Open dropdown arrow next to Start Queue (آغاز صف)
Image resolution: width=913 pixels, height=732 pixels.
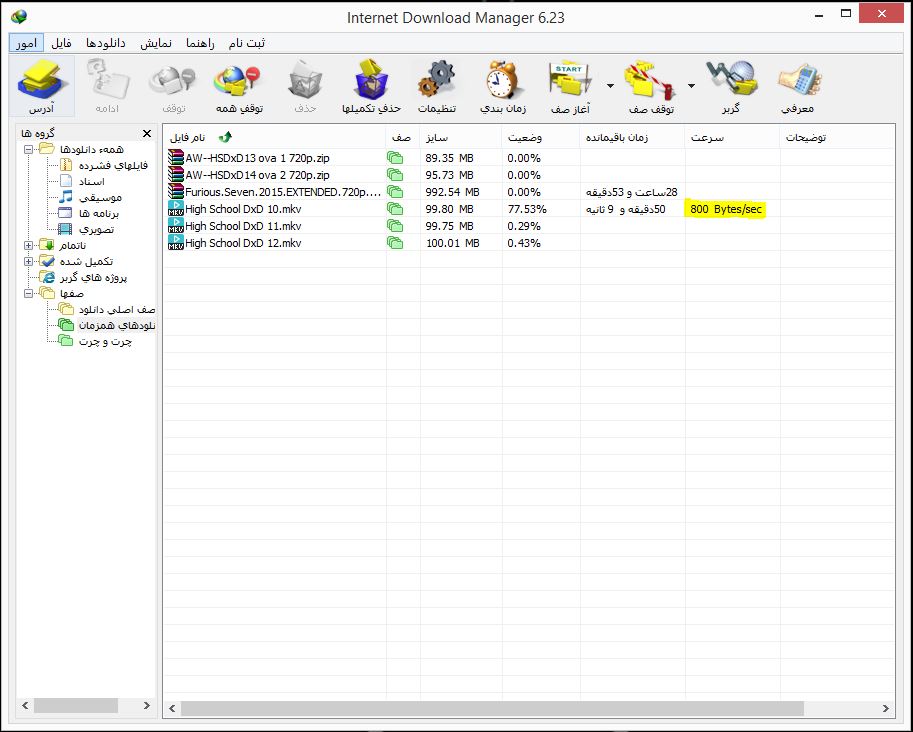[x=610, y=86]
